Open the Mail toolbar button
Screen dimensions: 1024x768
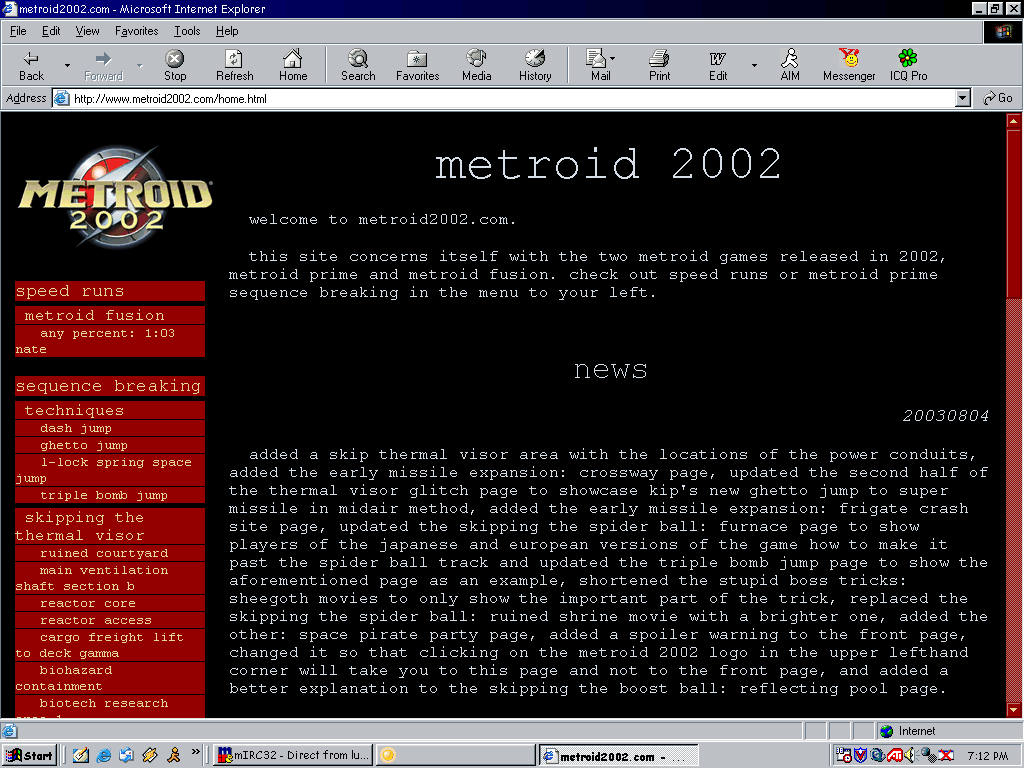(x=600, y=65)
